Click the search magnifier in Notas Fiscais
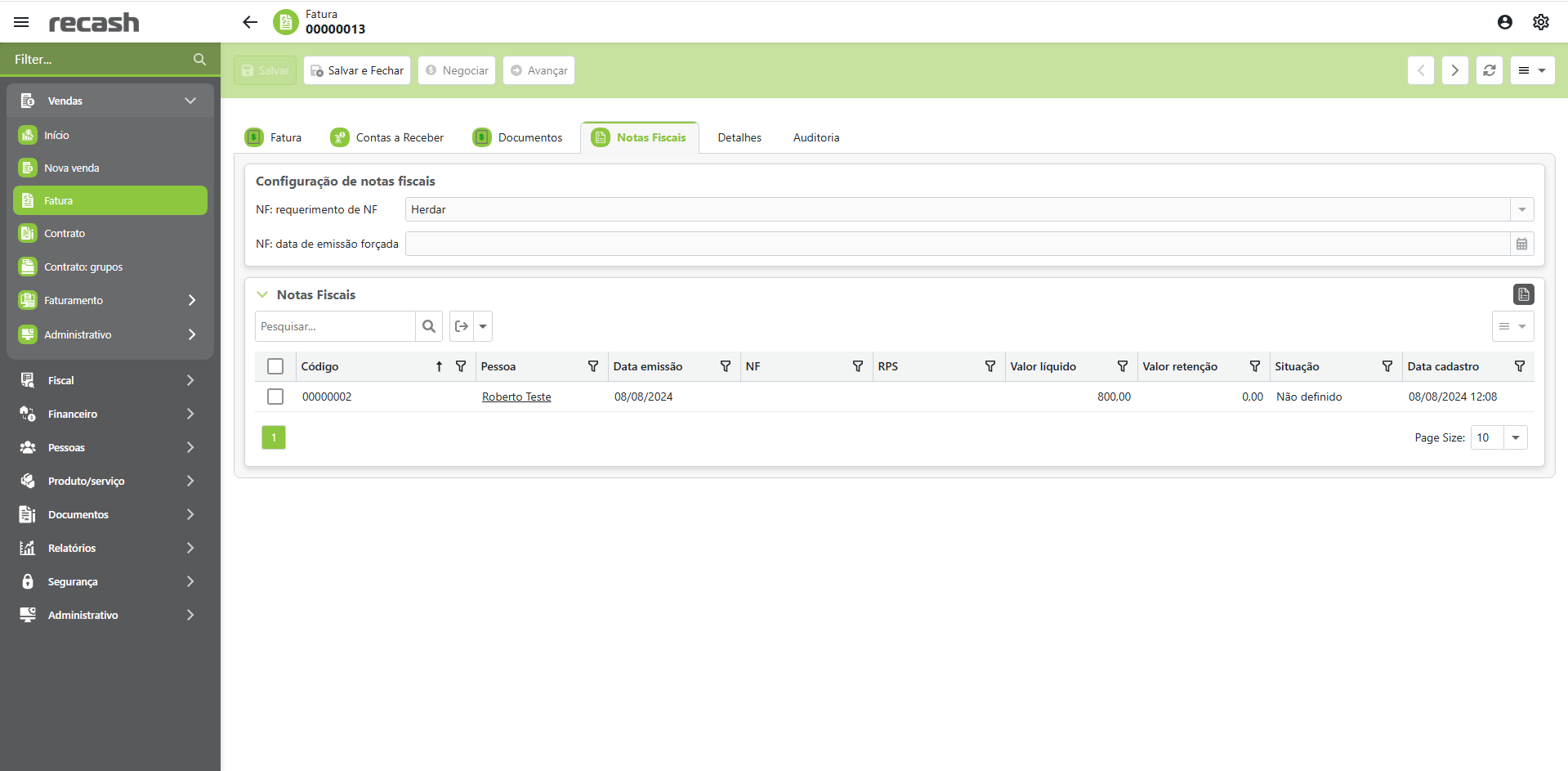 (x=429, y=326)
